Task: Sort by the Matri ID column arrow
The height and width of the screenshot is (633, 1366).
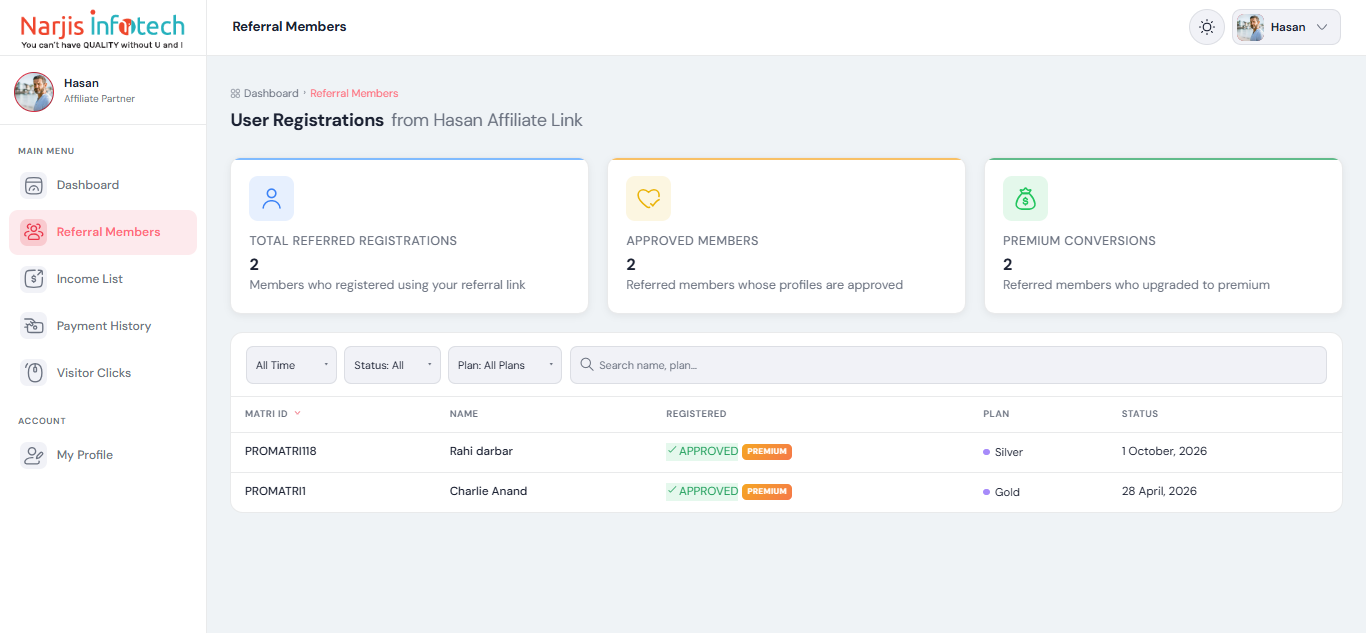Action: click(x=297, y=413)
